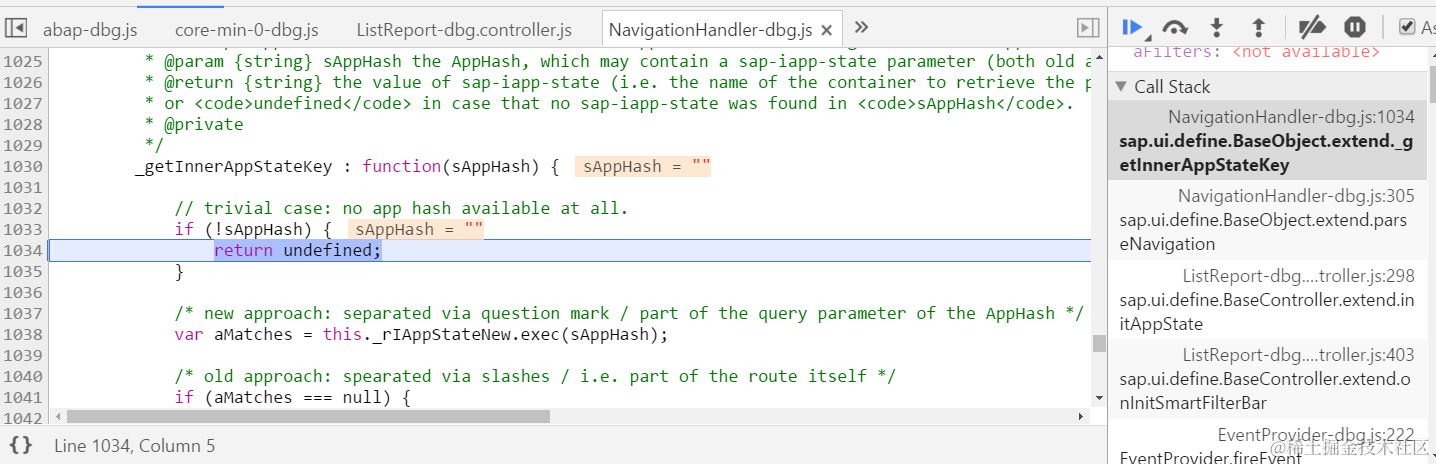1436x464 pixels.
Task: Show more open file tabs
Action: pyautogui.click(x=862, y=27)
